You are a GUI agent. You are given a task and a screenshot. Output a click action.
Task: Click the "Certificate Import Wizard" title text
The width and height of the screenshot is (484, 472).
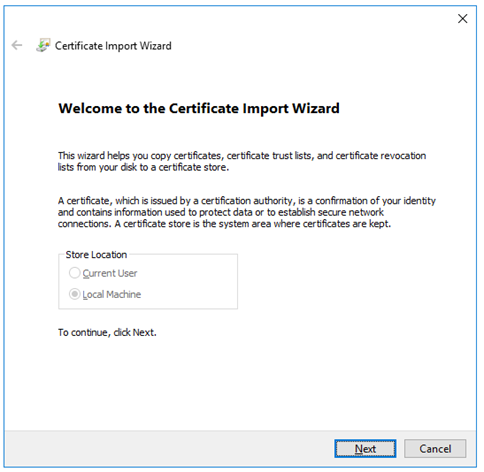113,46
